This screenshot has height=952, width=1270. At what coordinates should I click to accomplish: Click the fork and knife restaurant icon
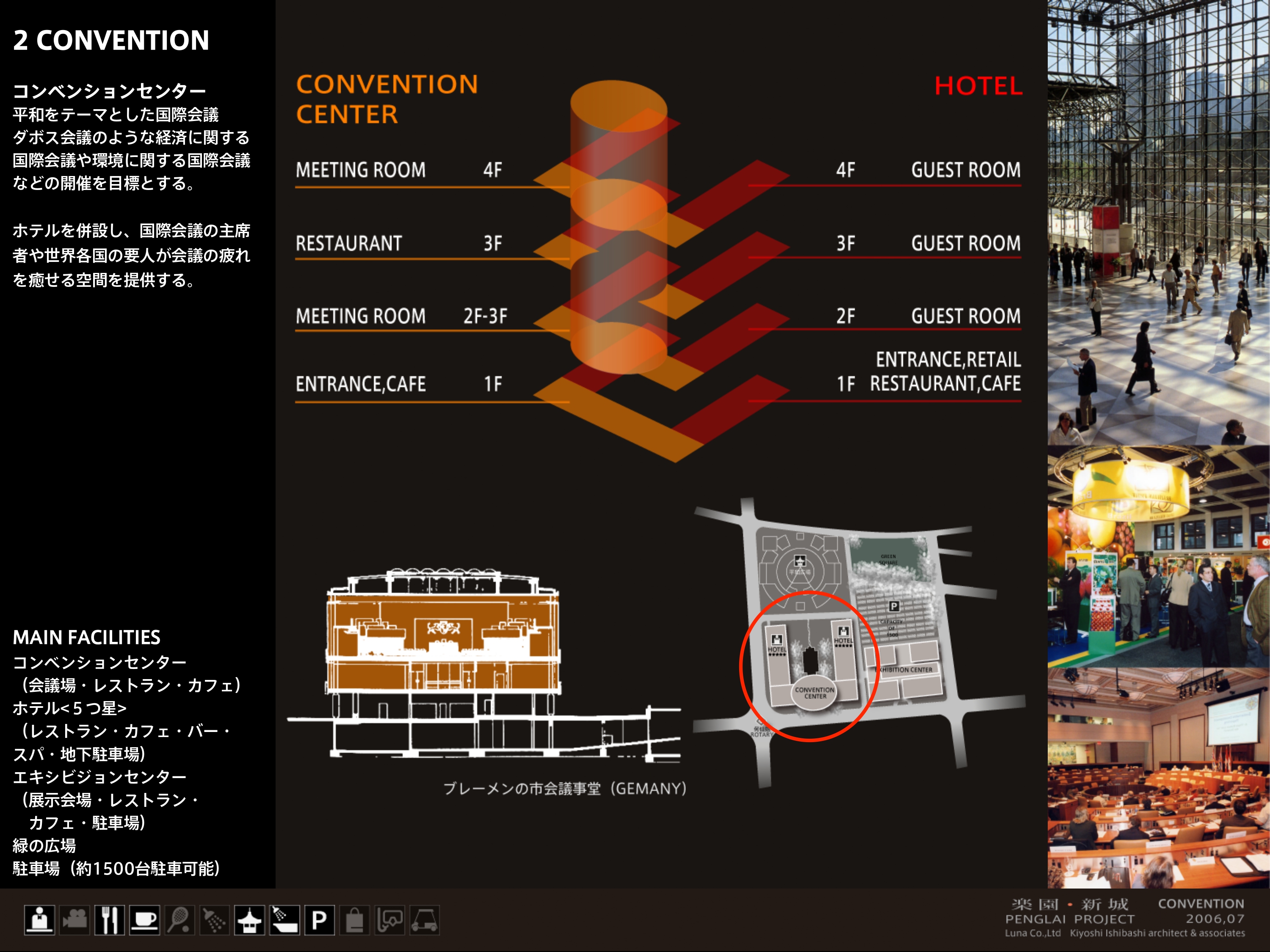[x=110, y=920]
